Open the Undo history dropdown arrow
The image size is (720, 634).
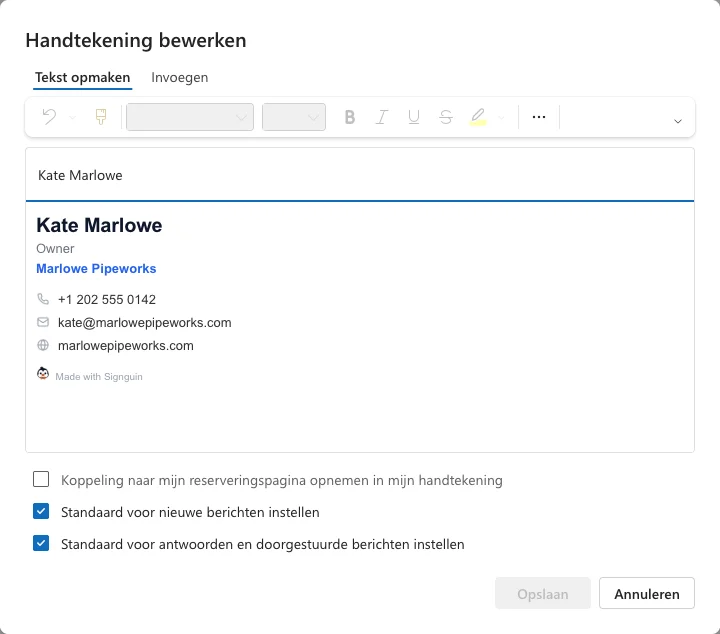(x=72, y=118)
